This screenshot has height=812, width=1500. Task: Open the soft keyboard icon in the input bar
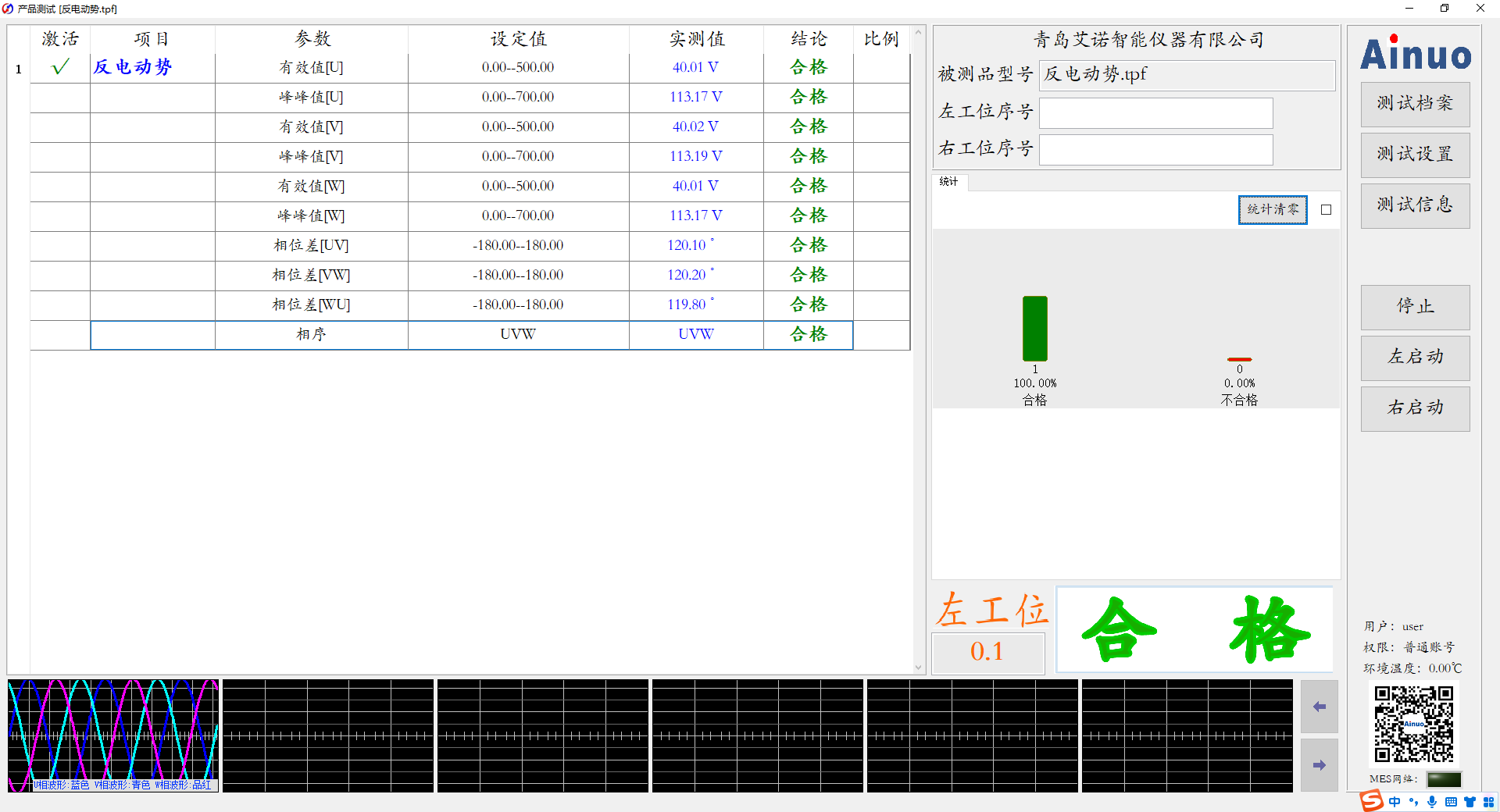(1451, 802)
